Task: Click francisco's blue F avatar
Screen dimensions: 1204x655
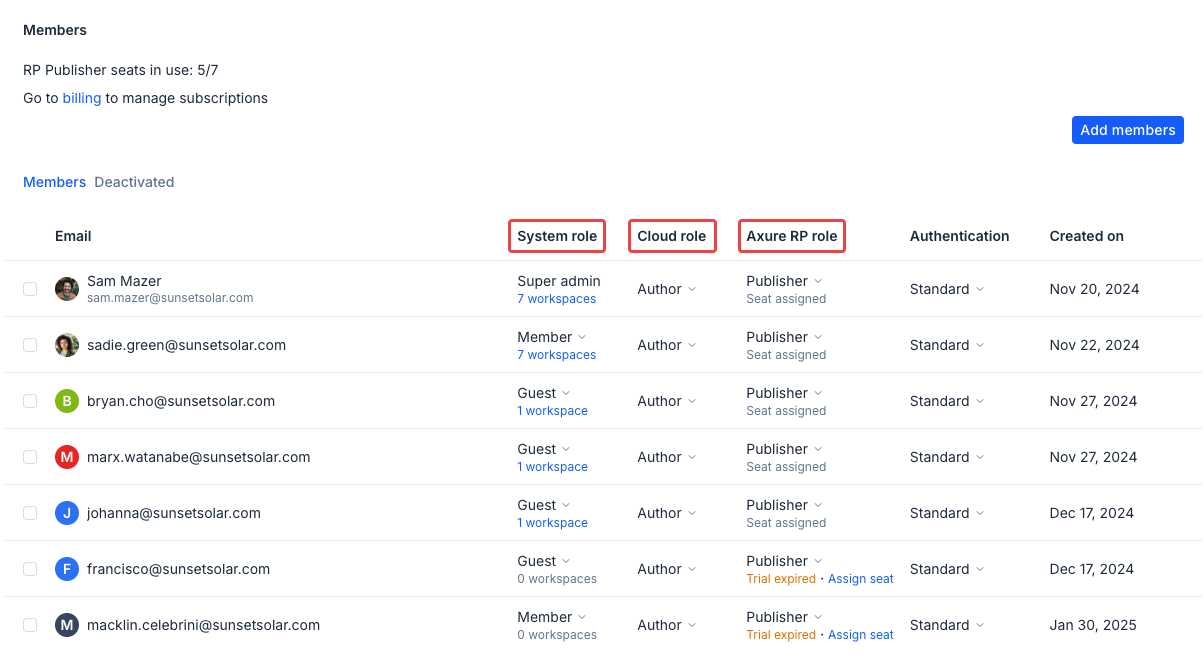Action: tap(66, 569)
